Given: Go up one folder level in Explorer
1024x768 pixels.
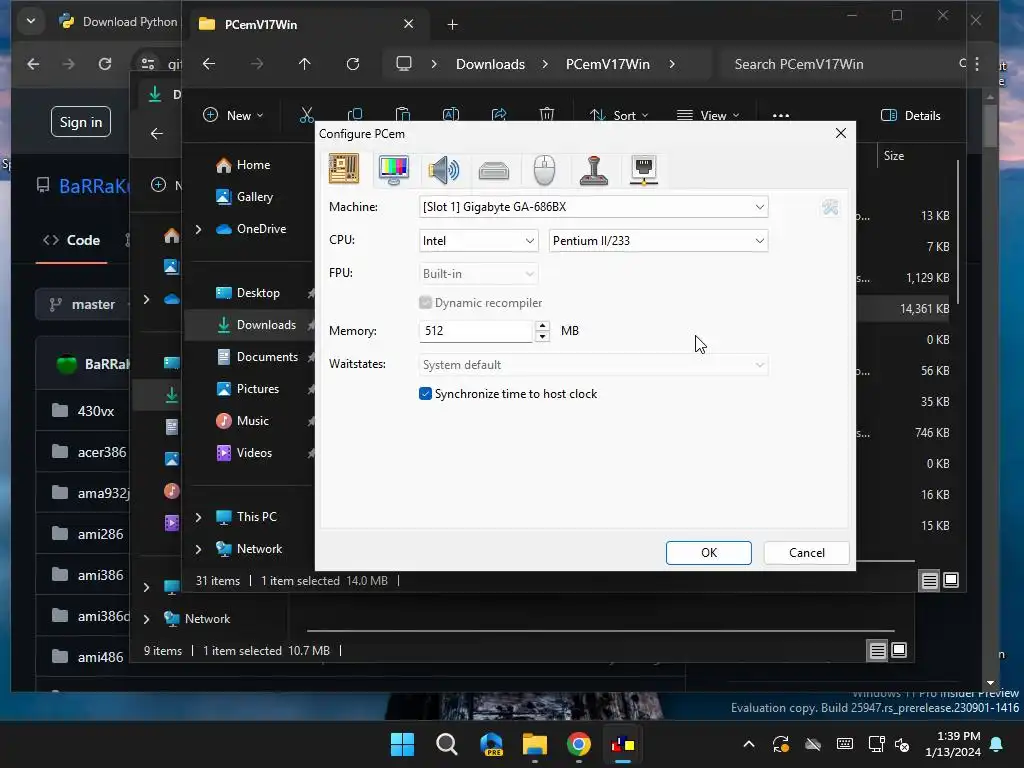Looking at the screenshot, I should pyautogui.click(x=304, y=63).
